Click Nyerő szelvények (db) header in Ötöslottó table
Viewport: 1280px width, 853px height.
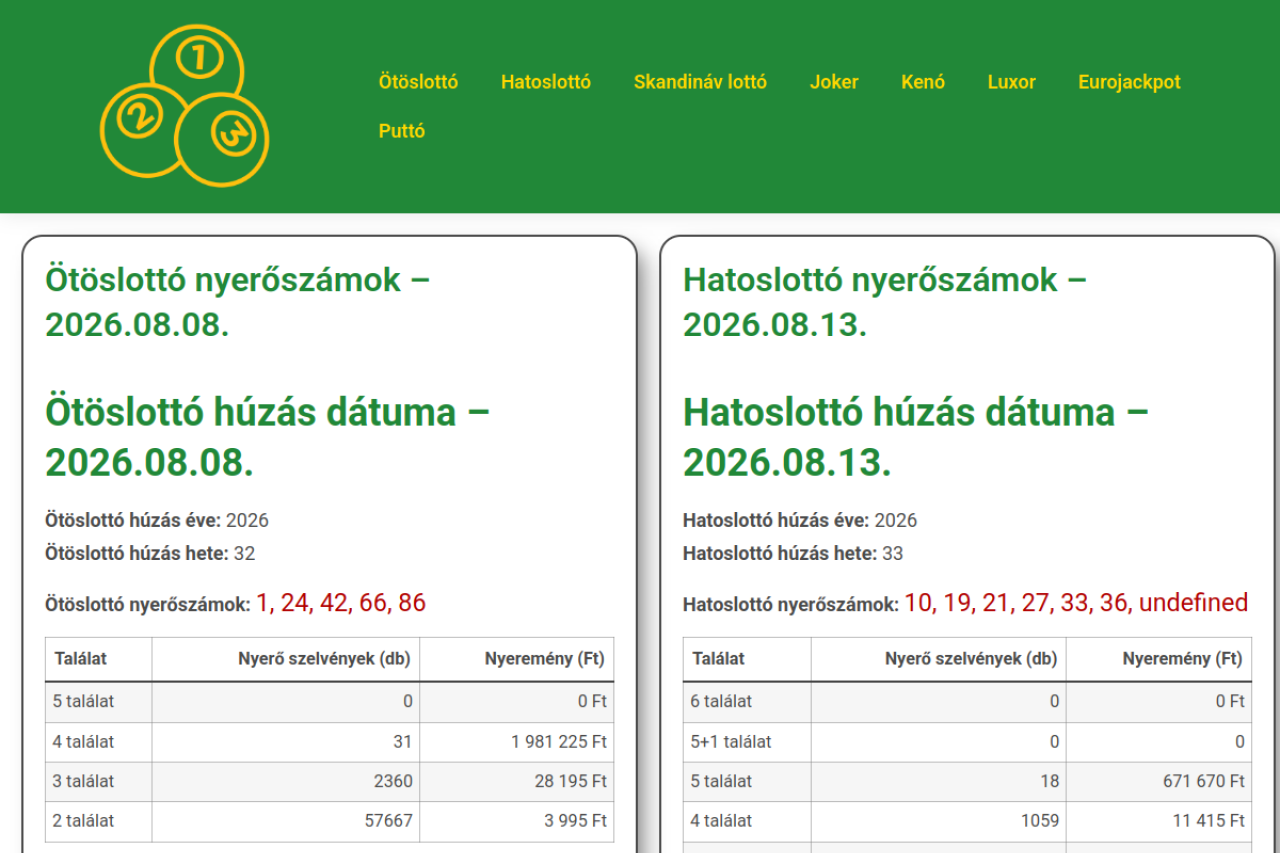(x=286, y=659)
